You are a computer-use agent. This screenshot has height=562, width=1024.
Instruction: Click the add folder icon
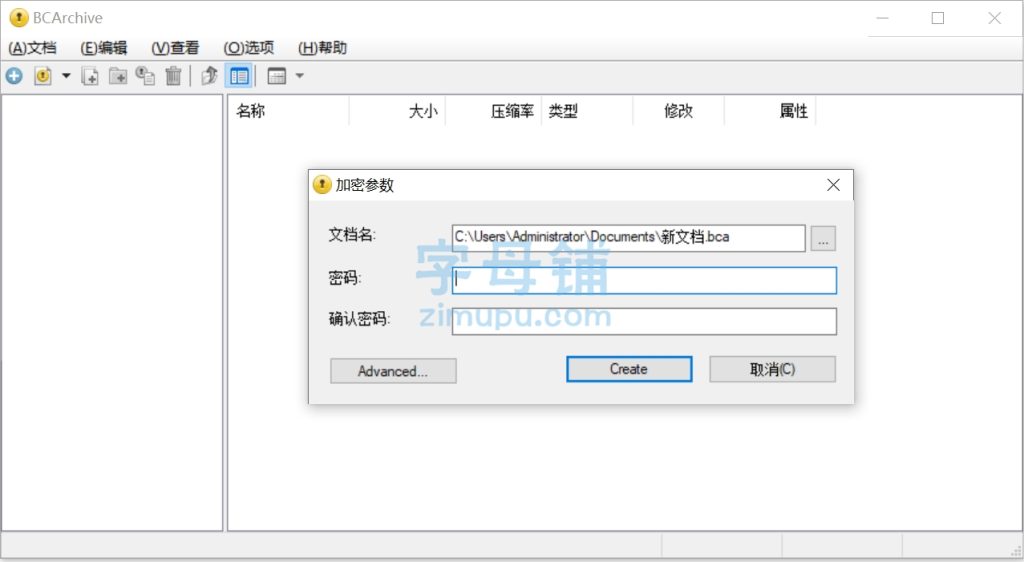pos(118,76)
